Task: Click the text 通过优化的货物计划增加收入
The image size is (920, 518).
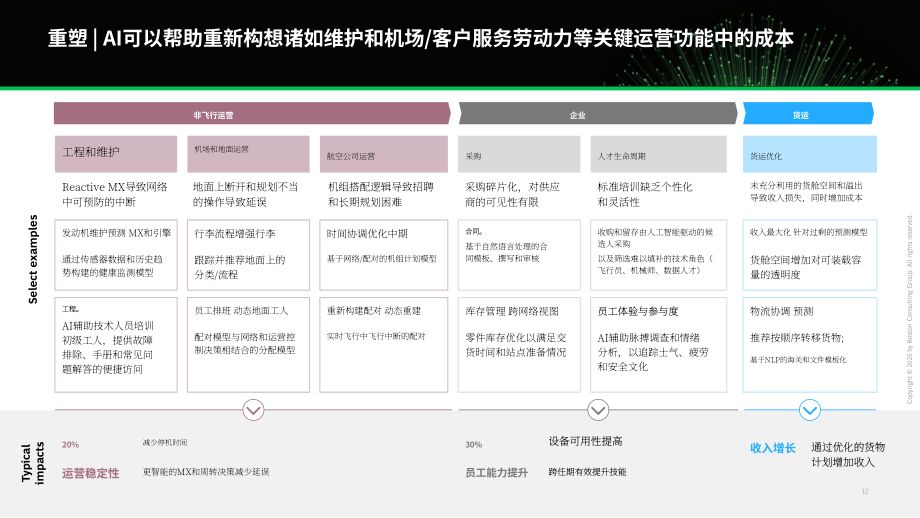Action: (x=848, y=455)
